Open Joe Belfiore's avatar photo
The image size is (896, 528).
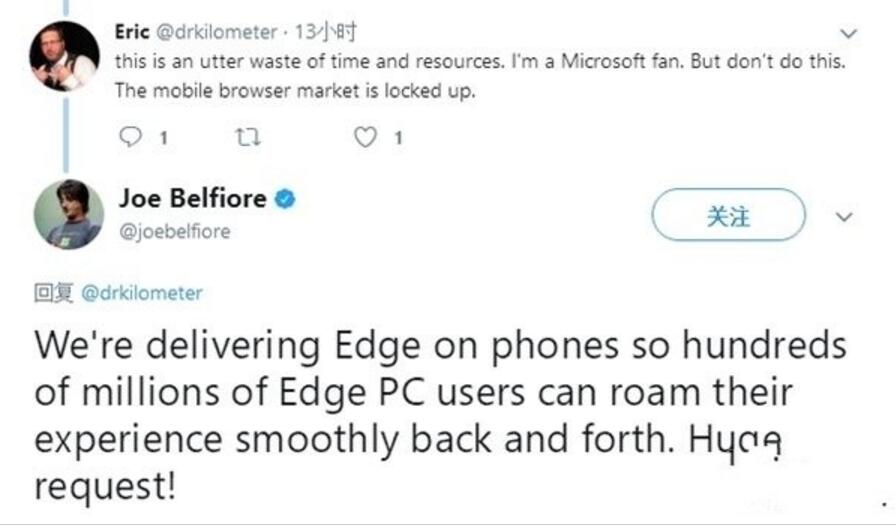tap(69, 214)
